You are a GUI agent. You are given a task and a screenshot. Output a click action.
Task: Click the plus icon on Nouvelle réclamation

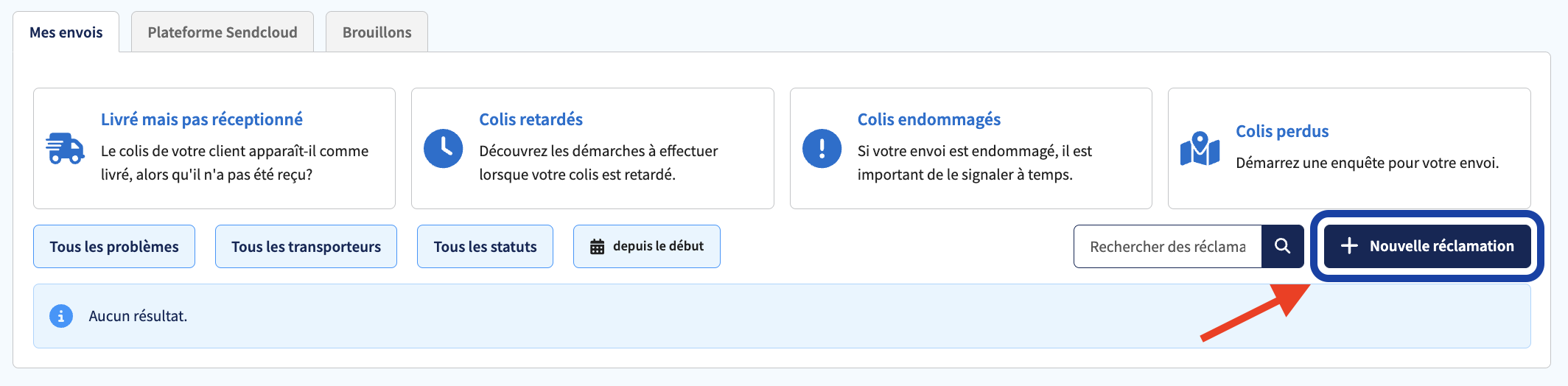1349,246
